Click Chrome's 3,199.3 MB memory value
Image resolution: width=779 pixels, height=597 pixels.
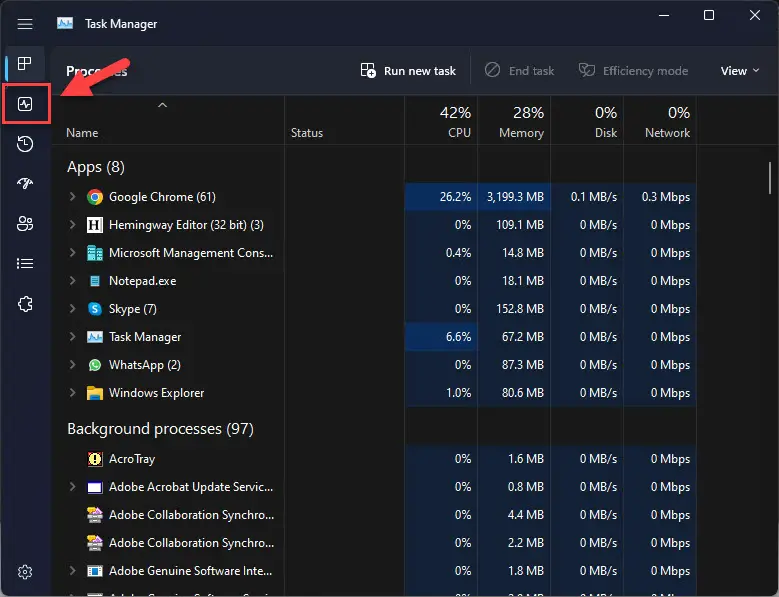coord(515,197)
